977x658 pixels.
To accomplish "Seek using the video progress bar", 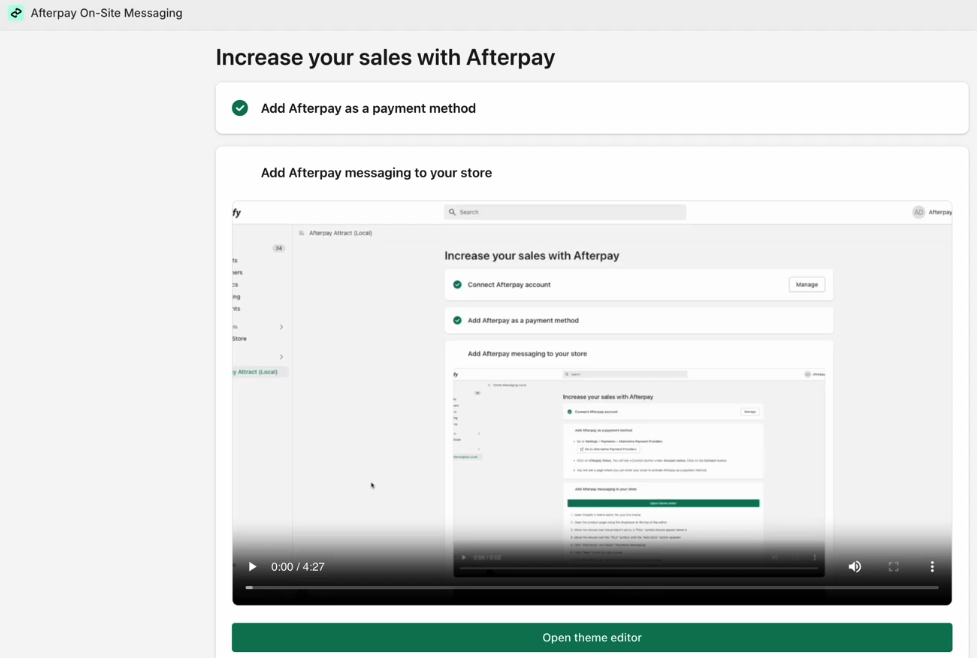I will point(592,588).
